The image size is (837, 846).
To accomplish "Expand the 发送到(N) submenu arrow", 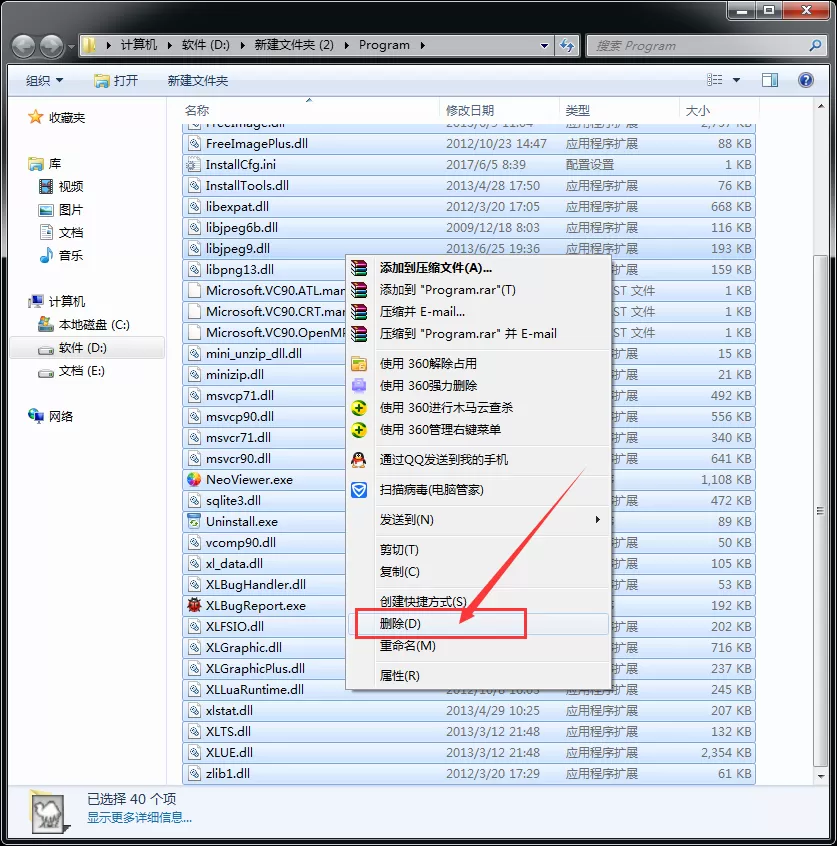I will click(x=597, y=520).
